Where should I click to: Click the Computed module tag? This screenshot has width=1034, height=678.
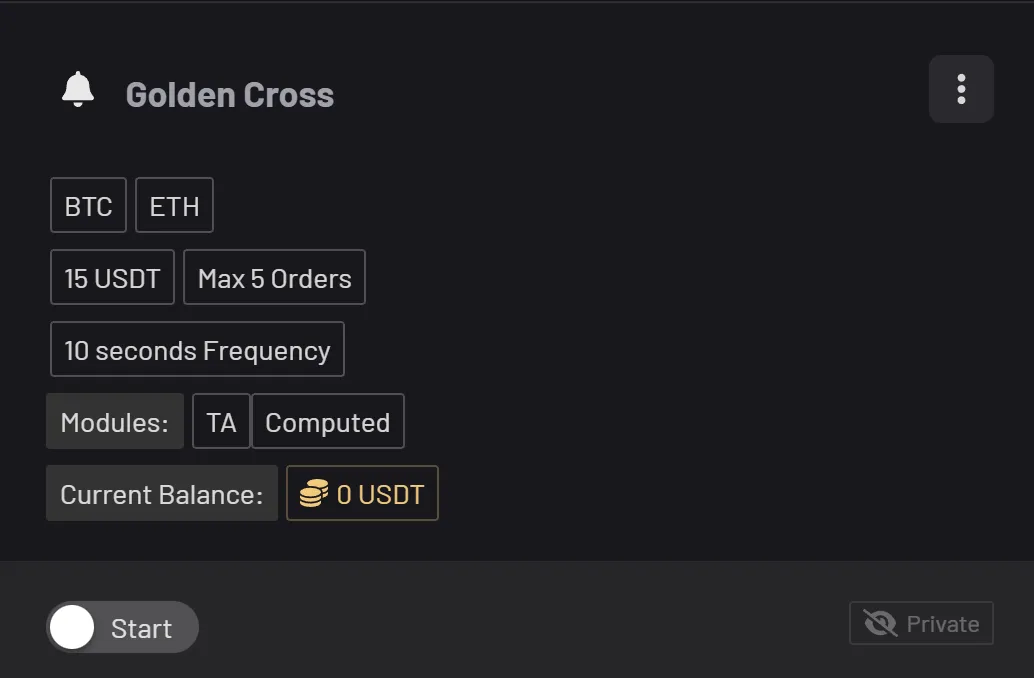click(x=328, y=421)
